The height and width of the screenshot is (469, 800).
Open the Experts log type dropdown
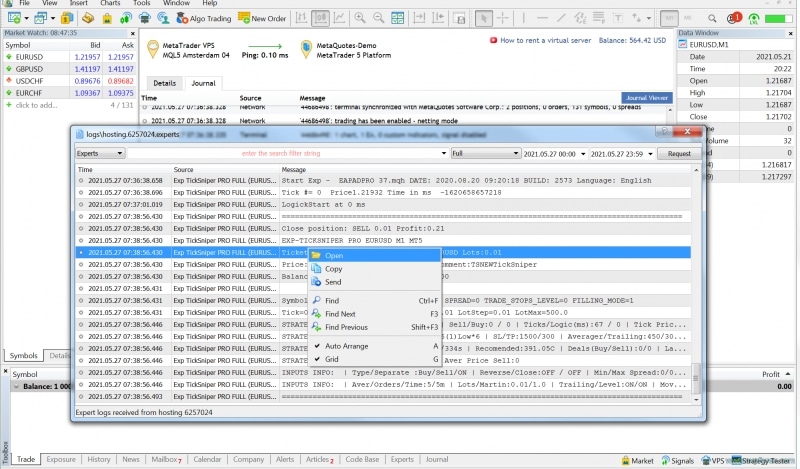pos(99,153)
